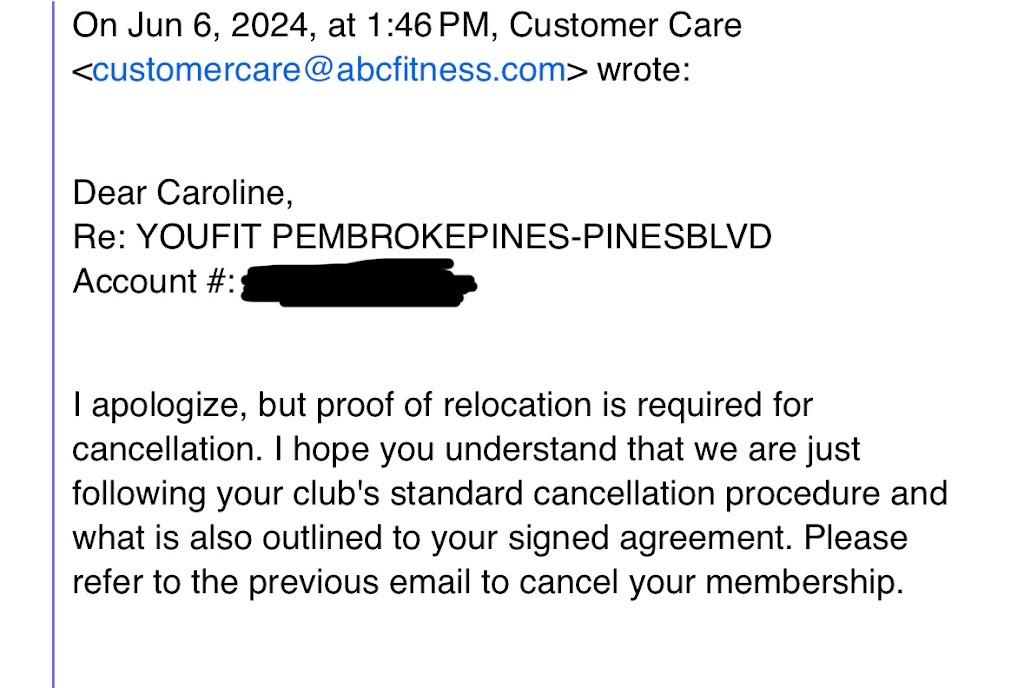The image size is (1024, 688).
Task: Click "PEMBROKEPINES-PINESBLVD" club location text
Action: coord(522,236)
